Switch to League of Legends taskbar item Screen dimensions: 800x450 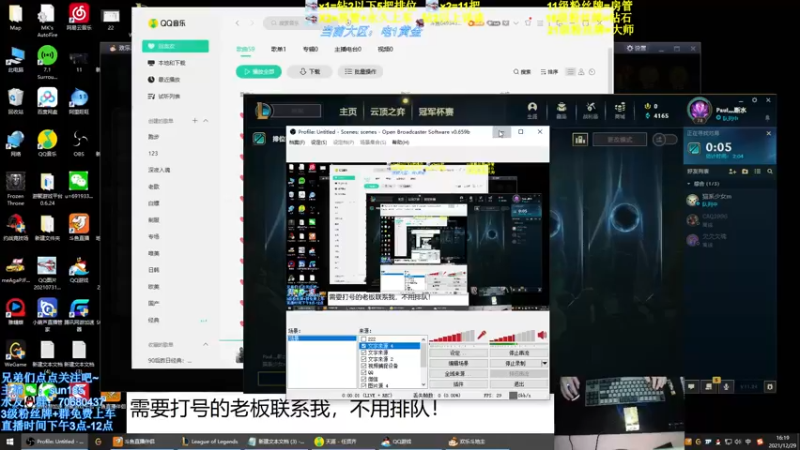pos(210,442)
